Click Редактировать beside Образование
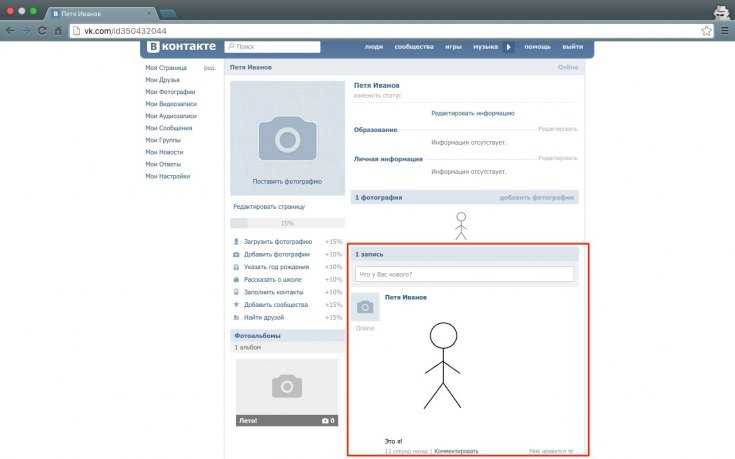 [558, 129]
